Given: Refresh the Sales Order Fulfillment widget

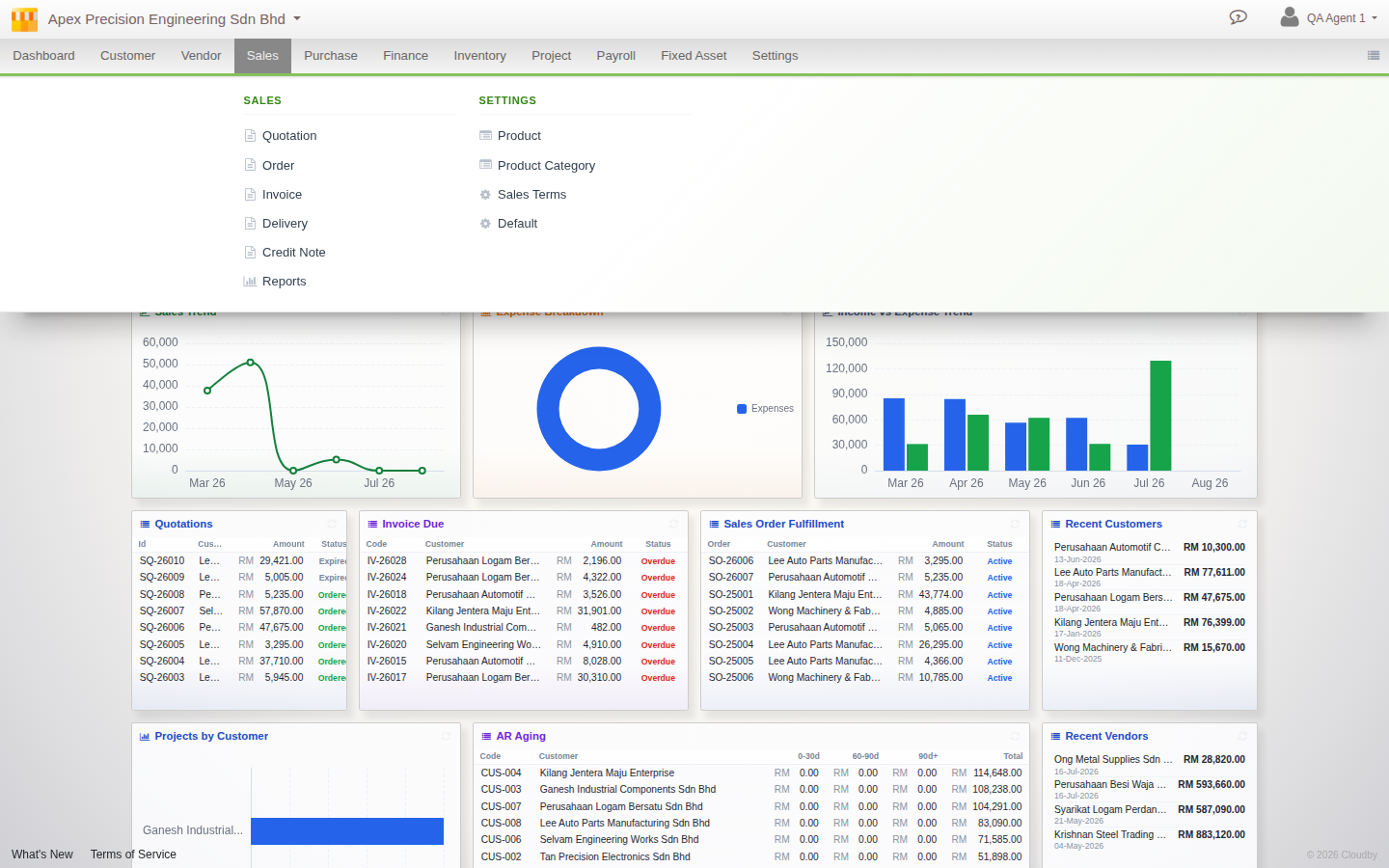Looking at the screenshot, I should [1015, 524].
